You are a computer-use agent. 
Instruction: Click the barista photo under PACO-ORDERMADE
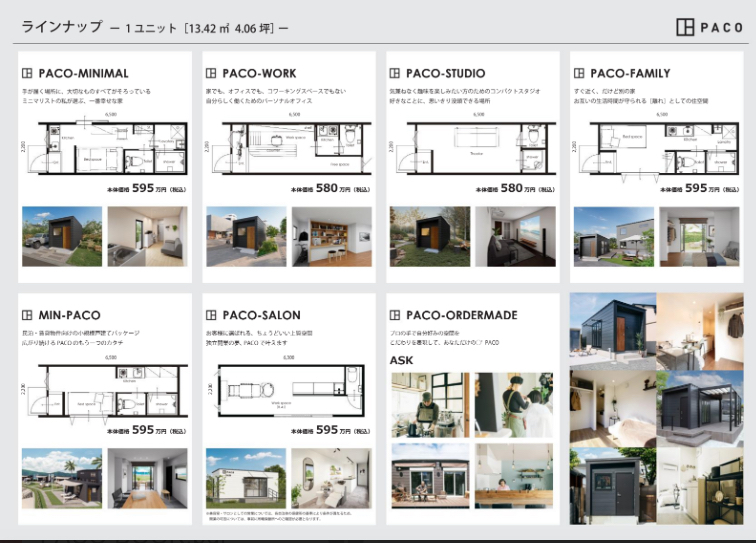pyautogui.click(x=430, y=405)
